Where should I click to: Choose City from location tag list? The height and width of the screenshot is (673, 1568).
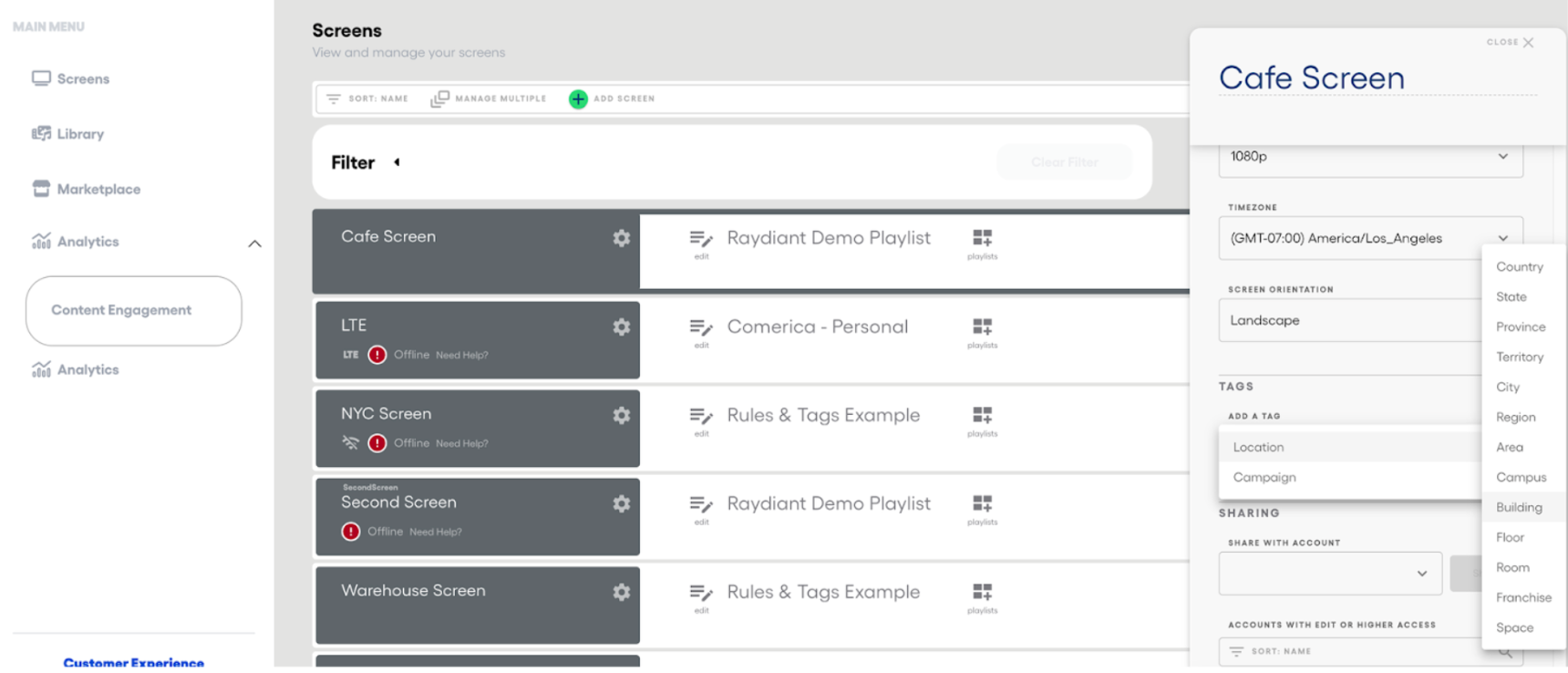click(1523, 387)
